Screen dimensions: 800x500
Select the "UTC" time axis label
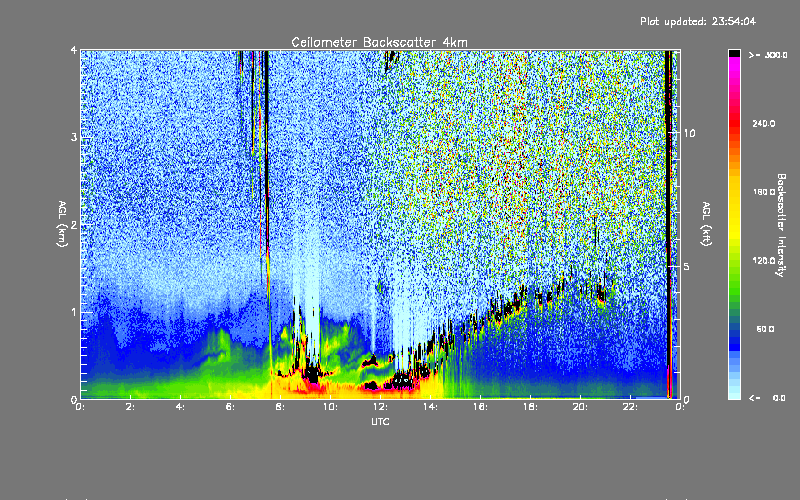[x=380, y=421]
